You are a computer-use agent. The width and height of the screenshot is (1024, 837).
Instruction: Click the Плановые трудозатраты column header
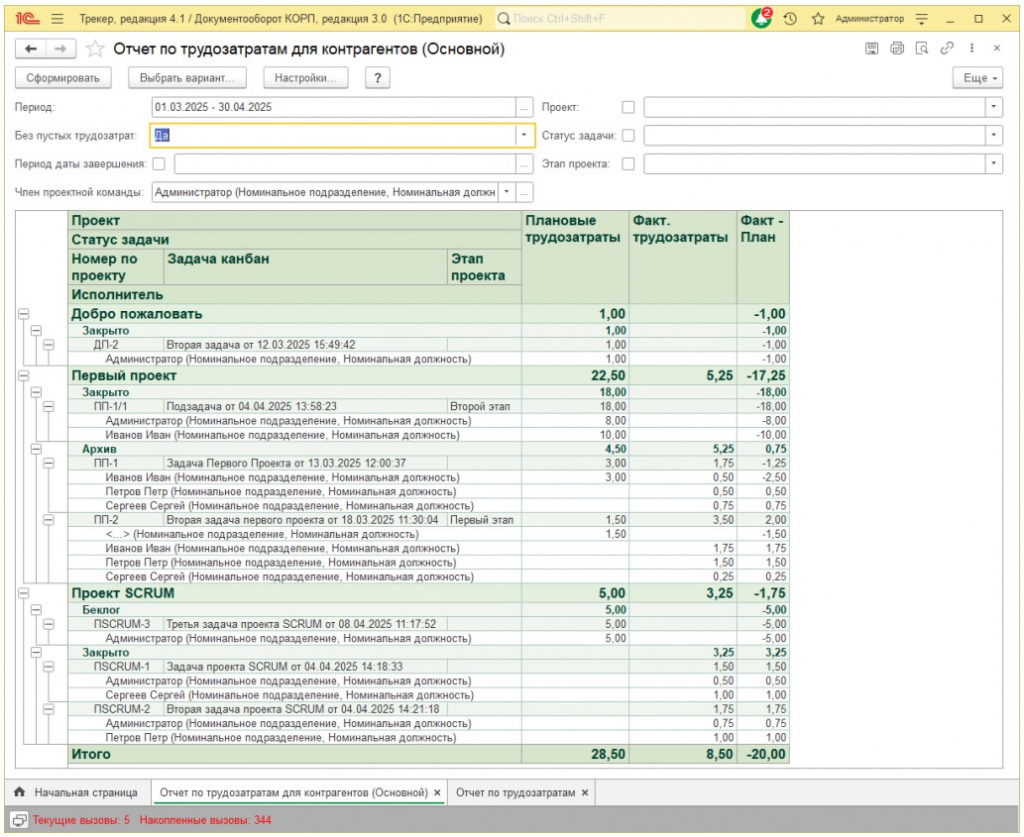tap(575, 257)
